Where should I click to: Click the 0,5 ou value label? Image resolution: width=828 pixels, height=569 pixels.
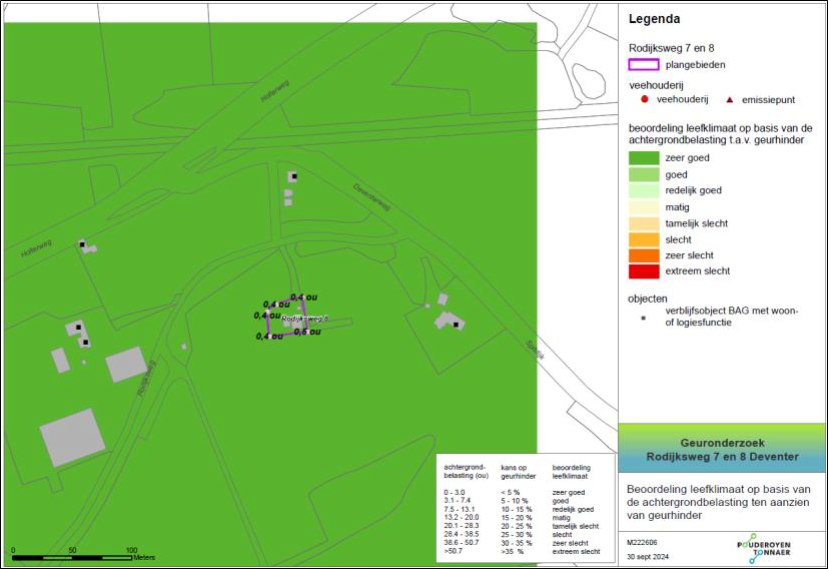[307, 331]
